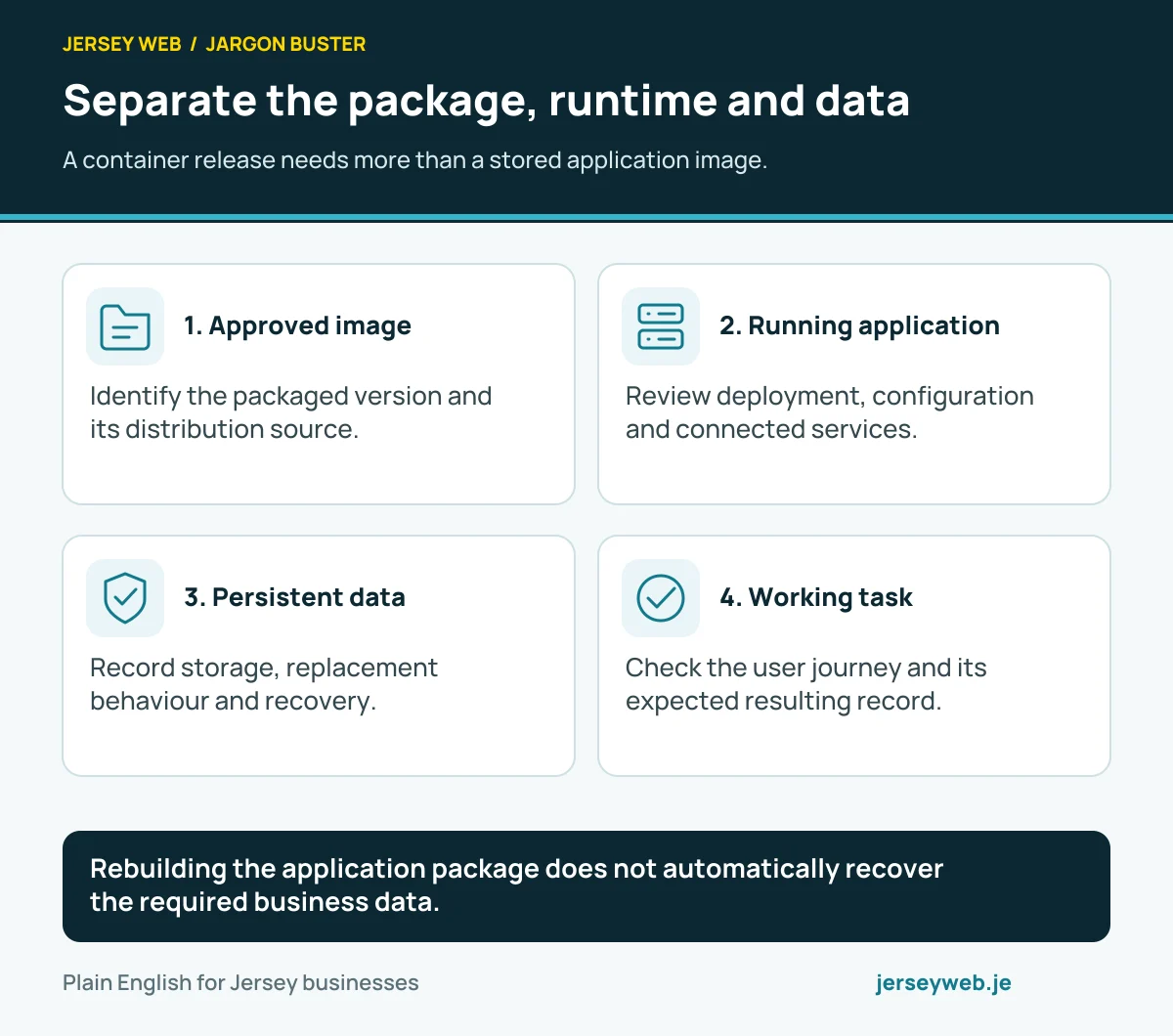Screen dimensions: 1173x1036
Task: Click the server stack icon beside Running application
Action: click(x=661, y=326)
